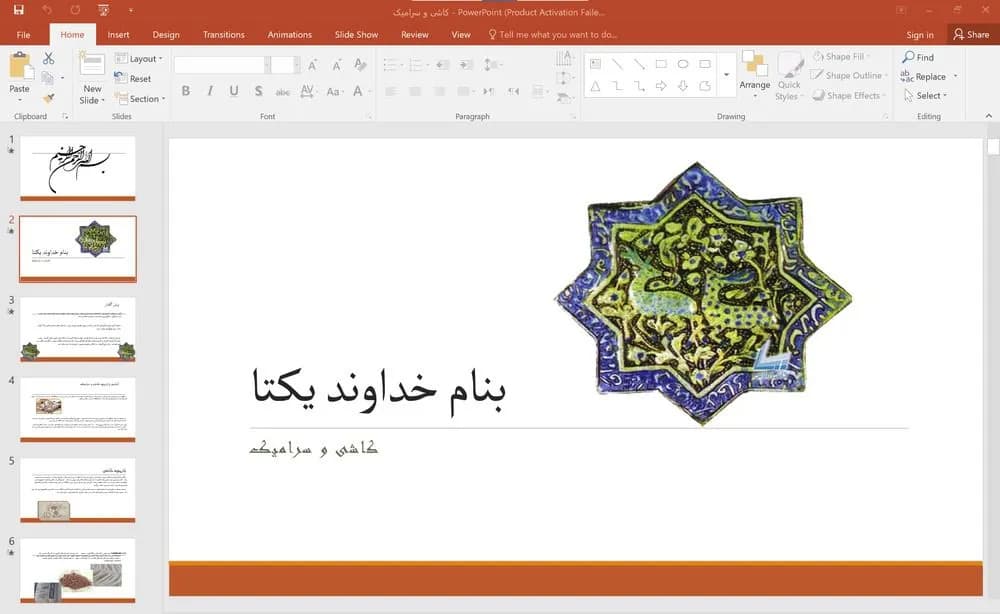Save the presentation using the floppy disk icon
The image size is (1000, 614).
tap(18, 10)
